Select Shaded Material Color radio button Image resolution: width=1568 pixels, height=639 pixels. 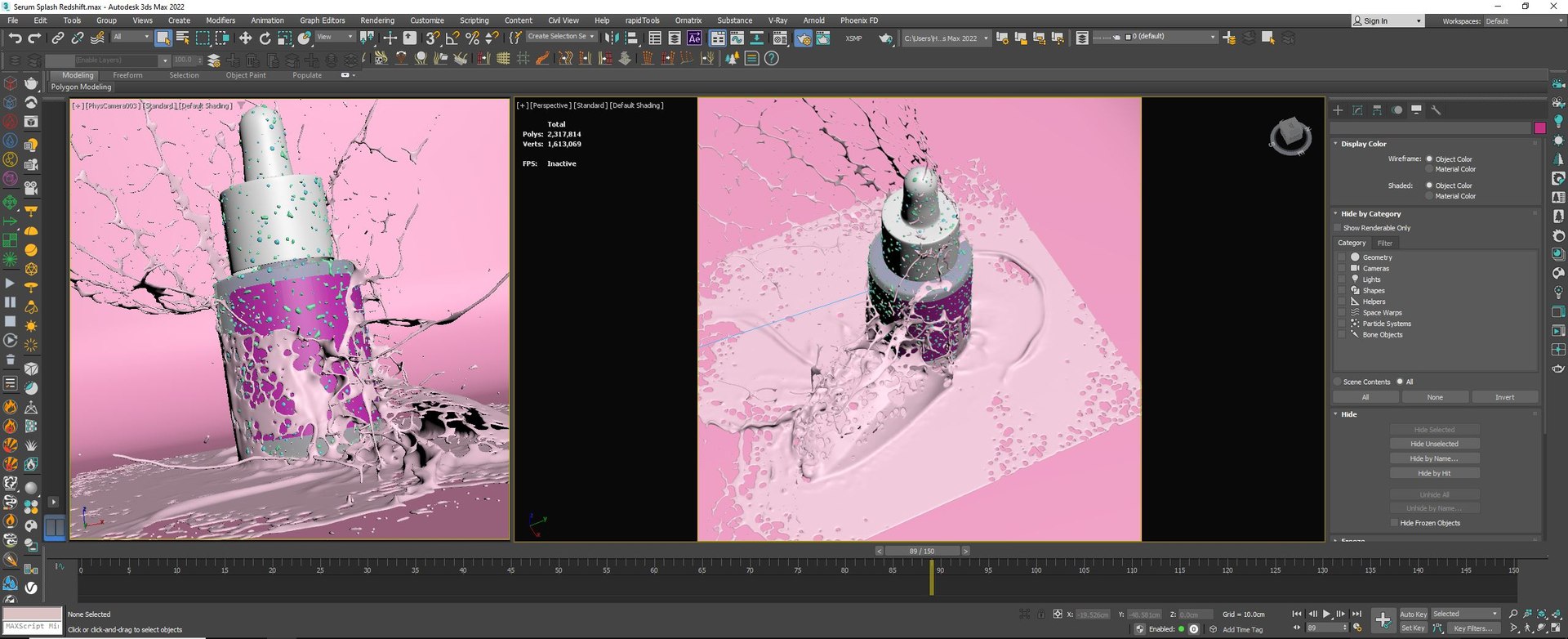(1429, 196)
